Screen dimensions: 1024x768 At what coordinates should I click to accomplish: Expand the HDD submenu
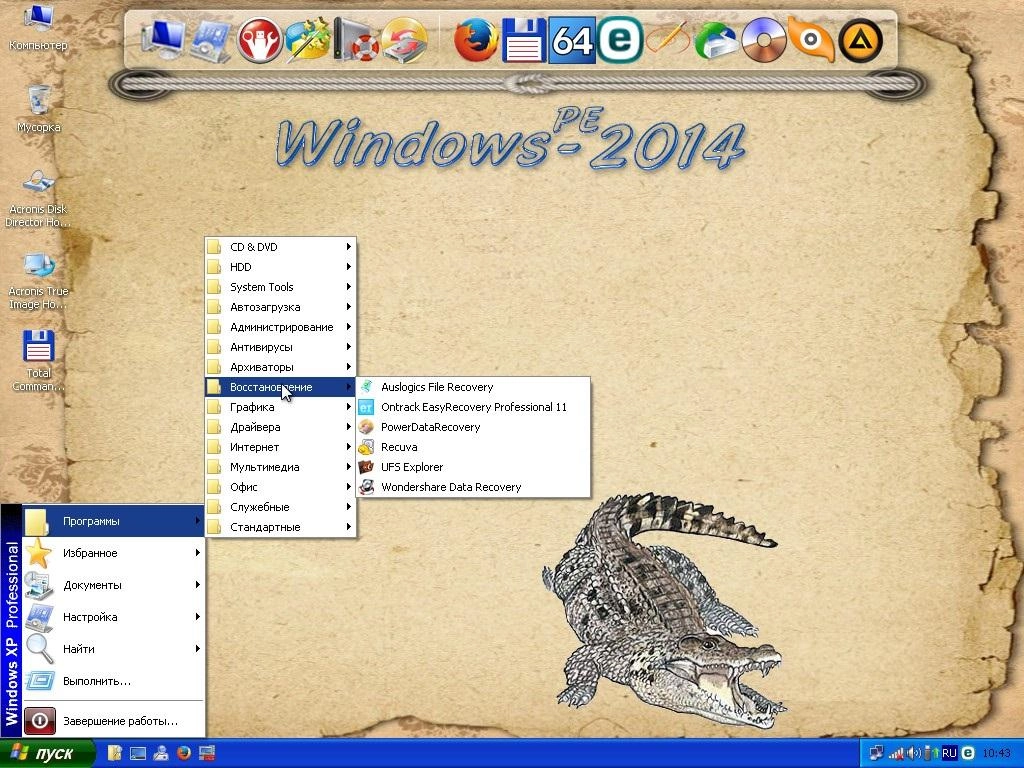(x=281, y=267)
